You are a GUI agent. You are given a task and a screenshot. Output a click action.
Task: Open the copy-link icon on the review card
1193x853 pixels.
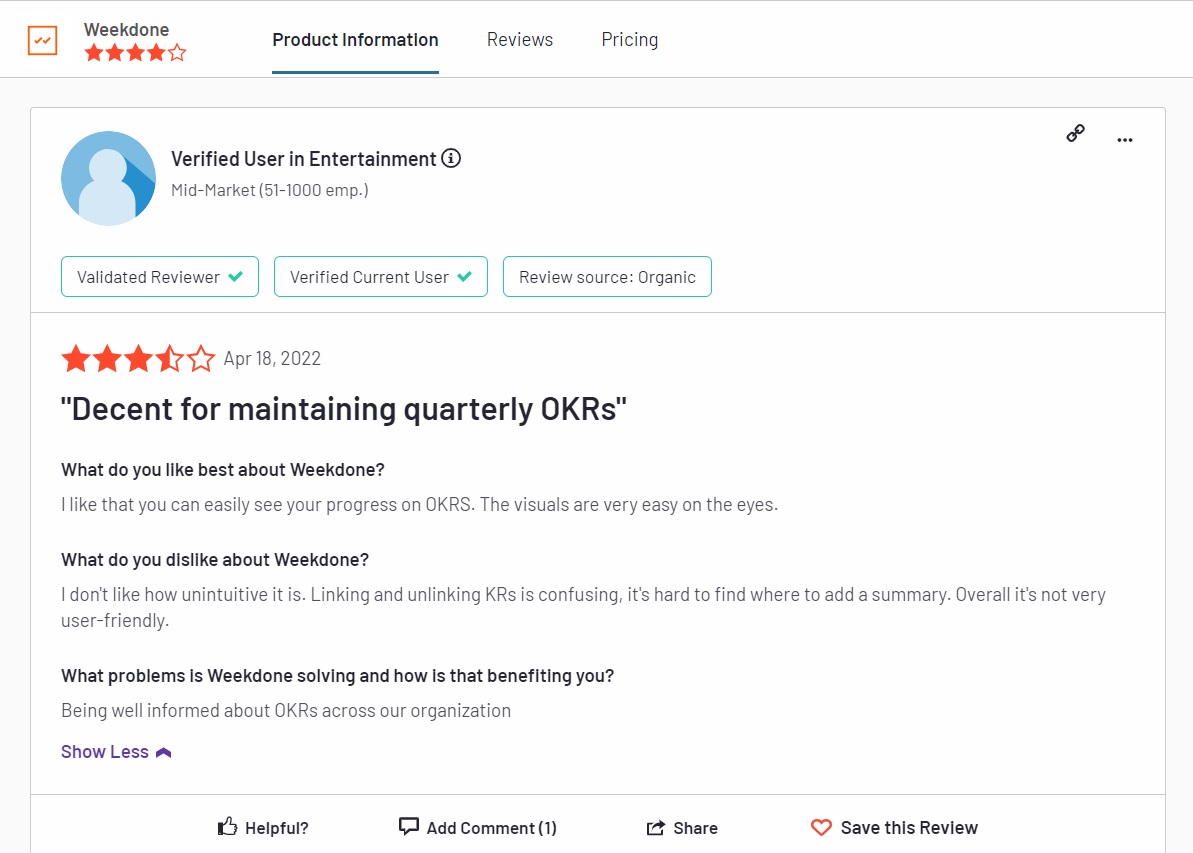(x=1075, y=132)
